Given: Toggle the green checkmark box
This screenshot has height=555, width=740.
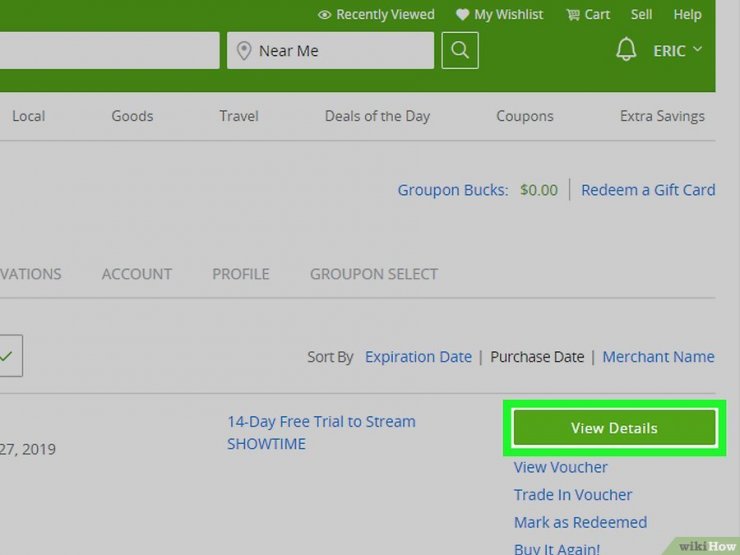Looking at the screenshot, I should coord(10,356).
